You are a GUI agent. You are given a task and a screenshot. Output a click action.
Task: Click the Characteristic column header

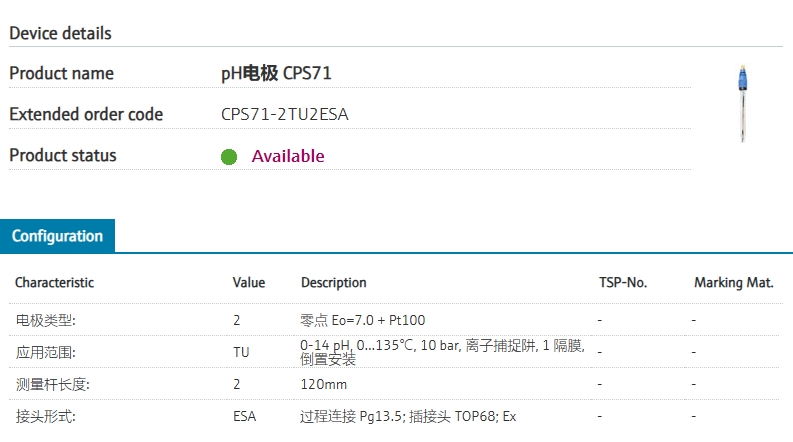(x=54, y=283)
